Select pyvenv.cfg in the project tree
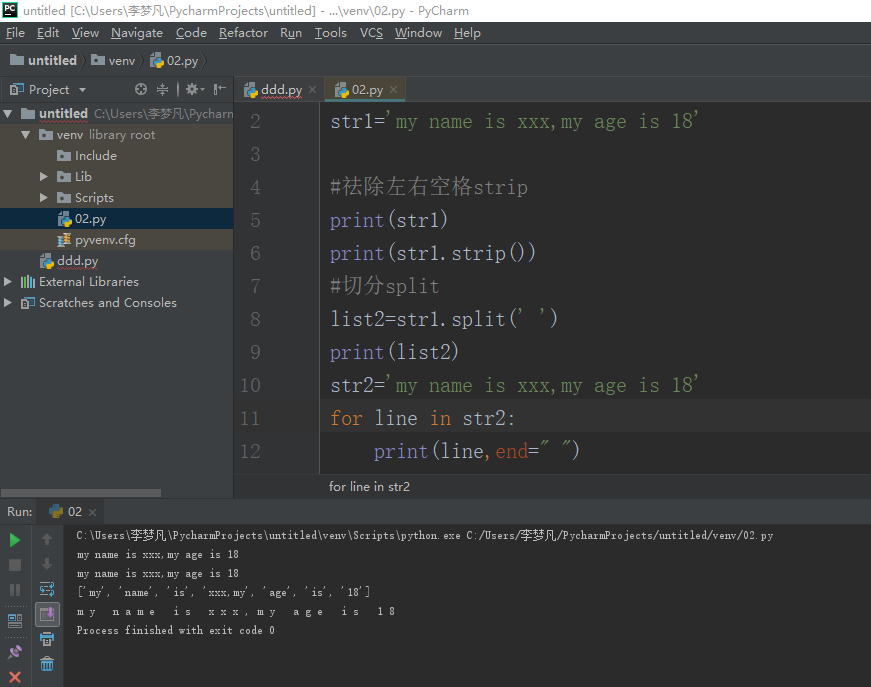 click(x=104, y=240)
